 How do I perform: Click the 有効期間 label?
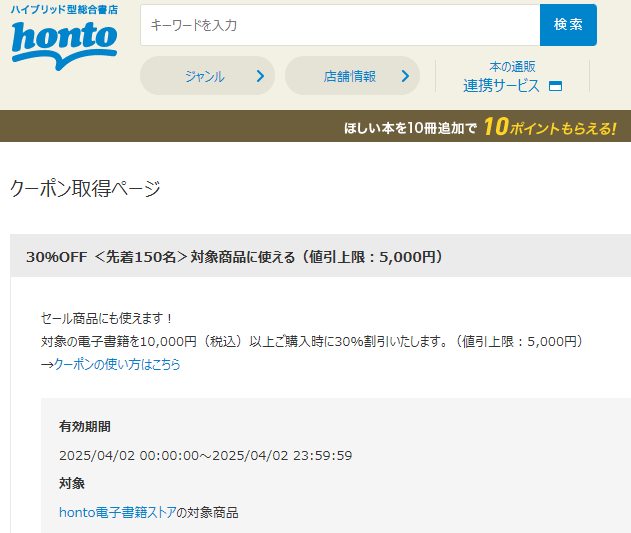pyautogui.click(x=85, y=426)
